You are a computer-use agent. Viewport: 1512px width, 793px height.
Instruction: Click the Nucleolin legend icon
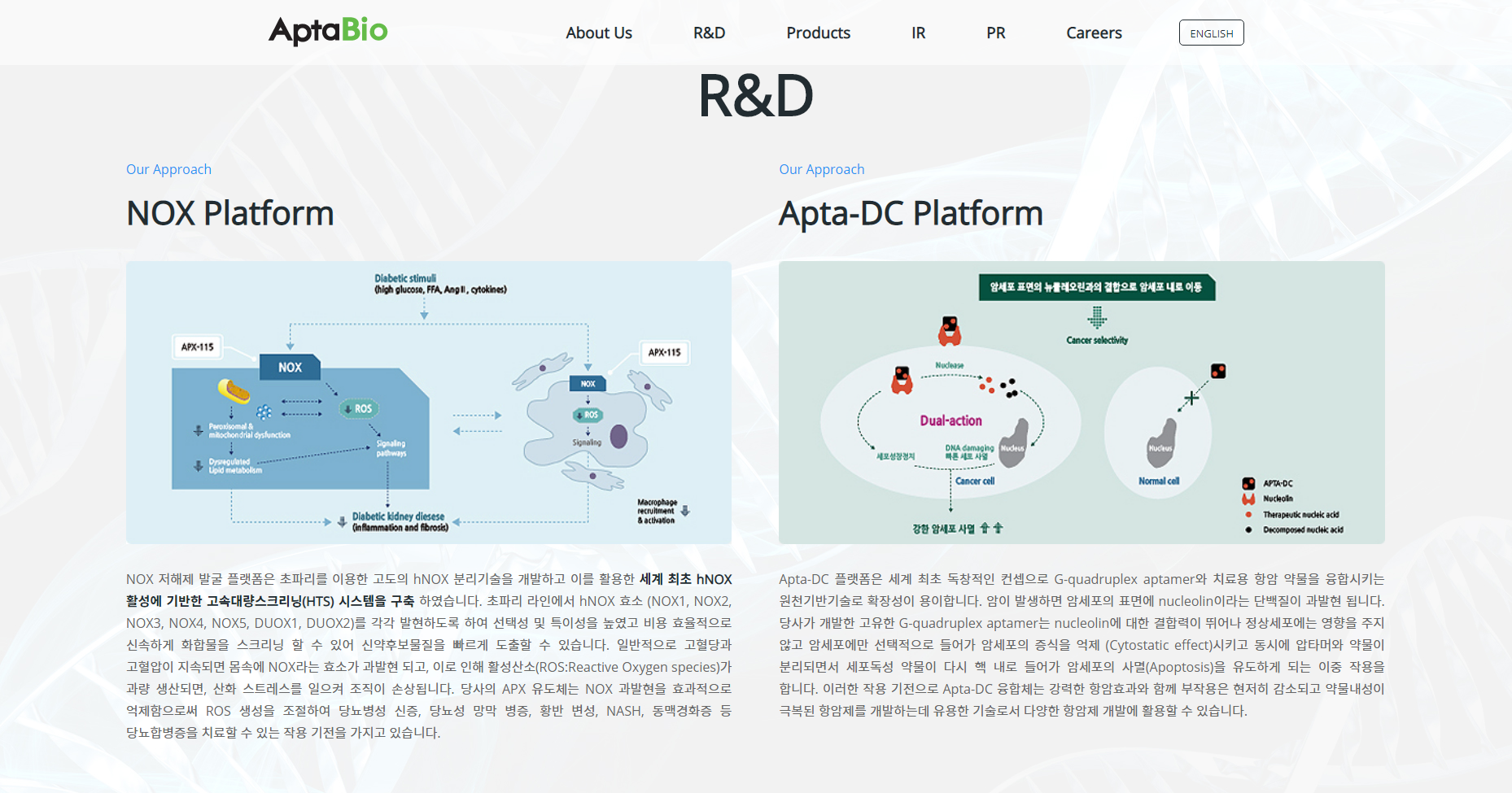pos(1248,499)
